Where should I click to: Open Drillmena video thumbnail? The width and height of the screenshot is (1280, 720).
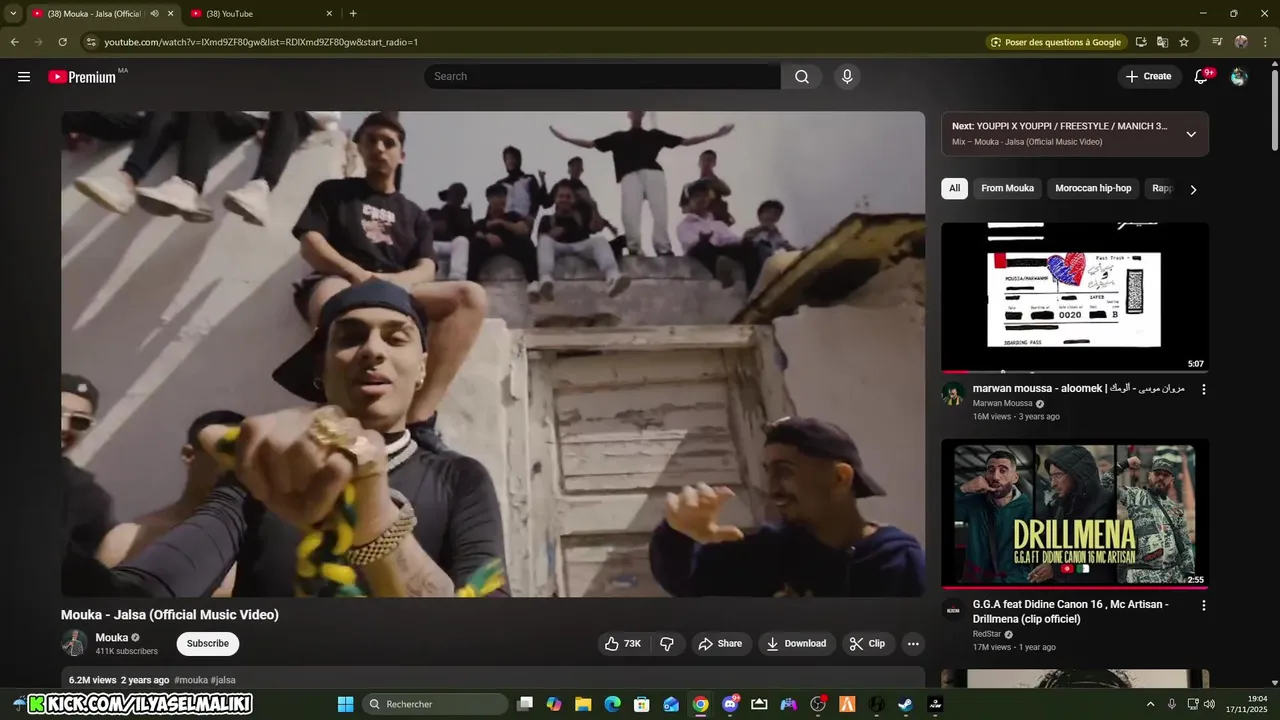[x=1074, y=514]
